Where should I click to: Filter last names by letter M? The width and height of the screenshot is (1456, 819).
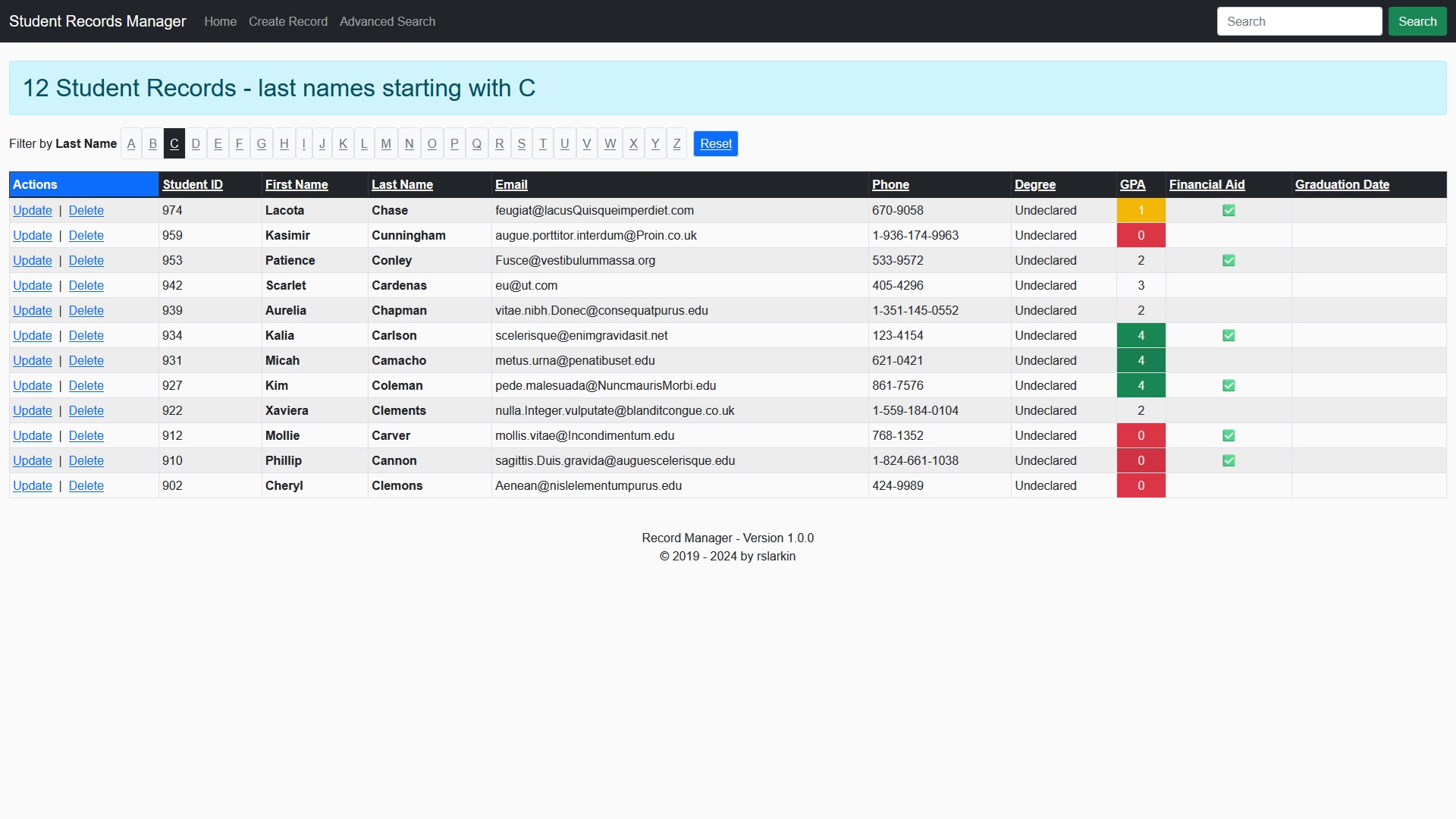(x=386, y=144)
